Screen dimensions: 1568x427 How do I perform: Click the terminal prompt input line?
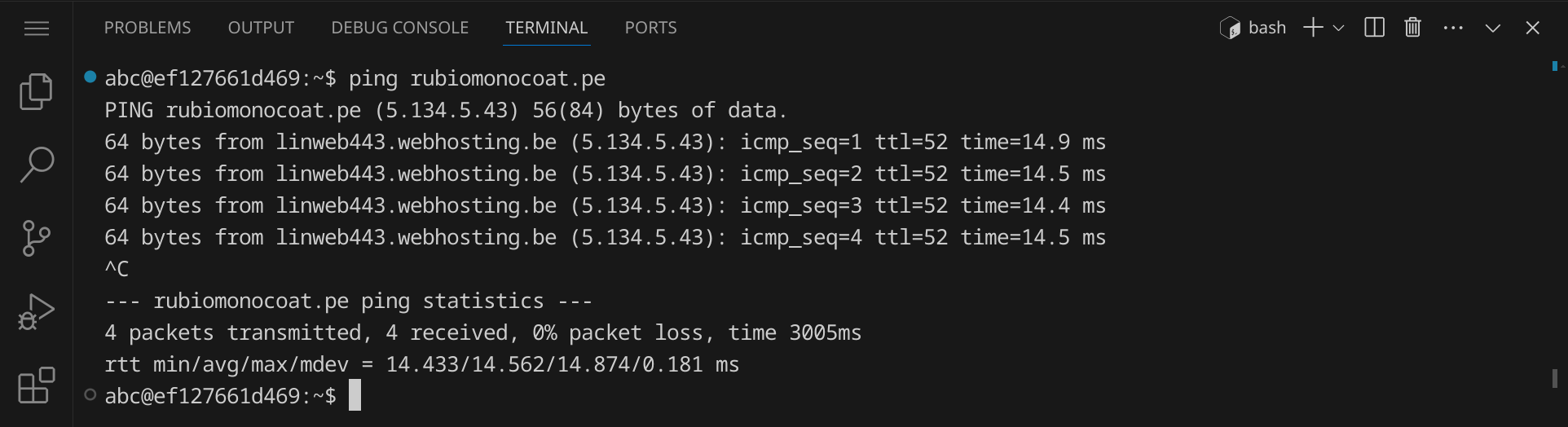pyautogui.click(x=355, y=396)
